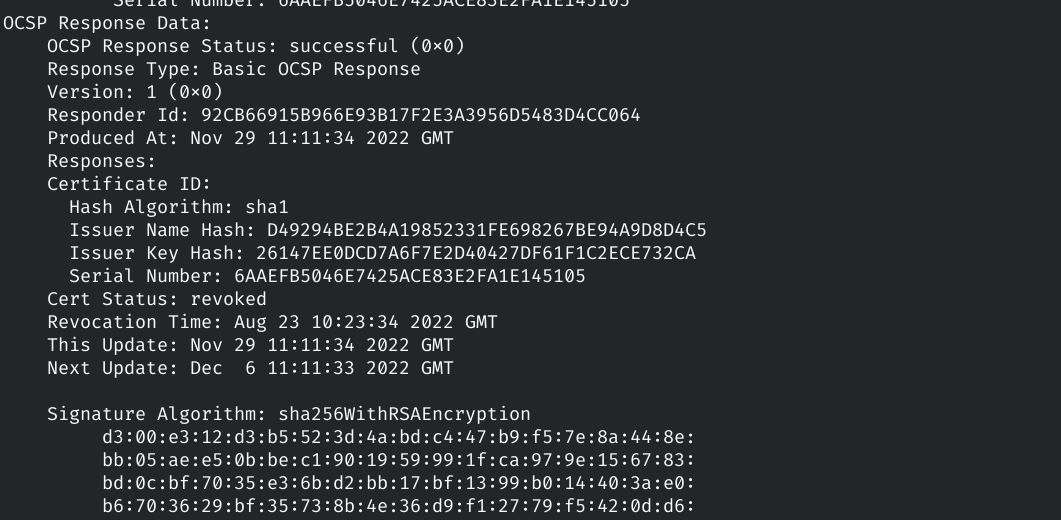Click the "OCSP Response Data:" header line
1061x520 pixels.
coord(107,23)
